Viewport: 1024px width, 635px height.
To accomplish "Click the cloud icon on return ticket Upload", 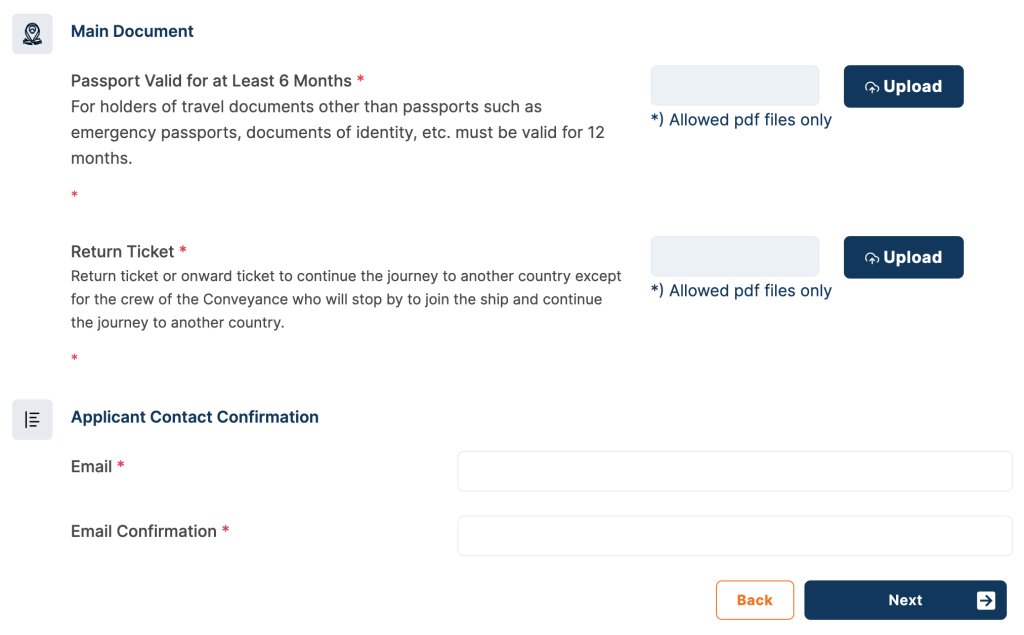I will coord(872,258).
